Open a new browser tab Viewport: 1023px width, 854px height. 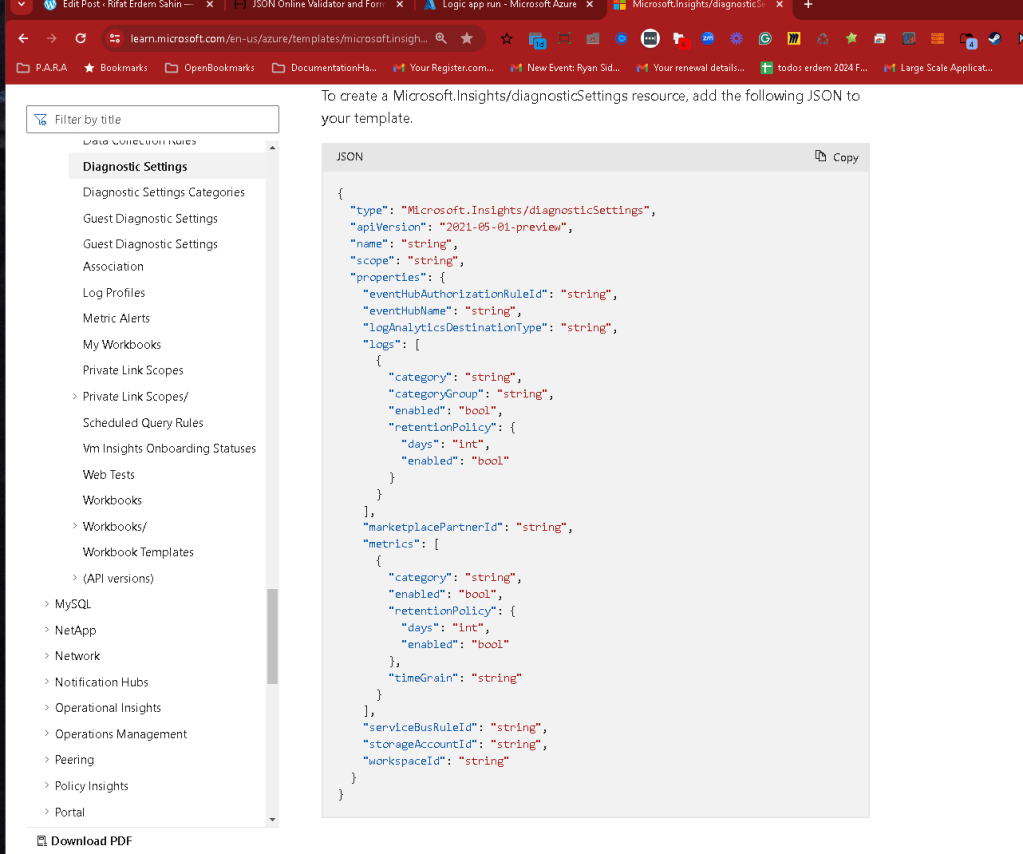pyautogui.click(x=808, y=5)
